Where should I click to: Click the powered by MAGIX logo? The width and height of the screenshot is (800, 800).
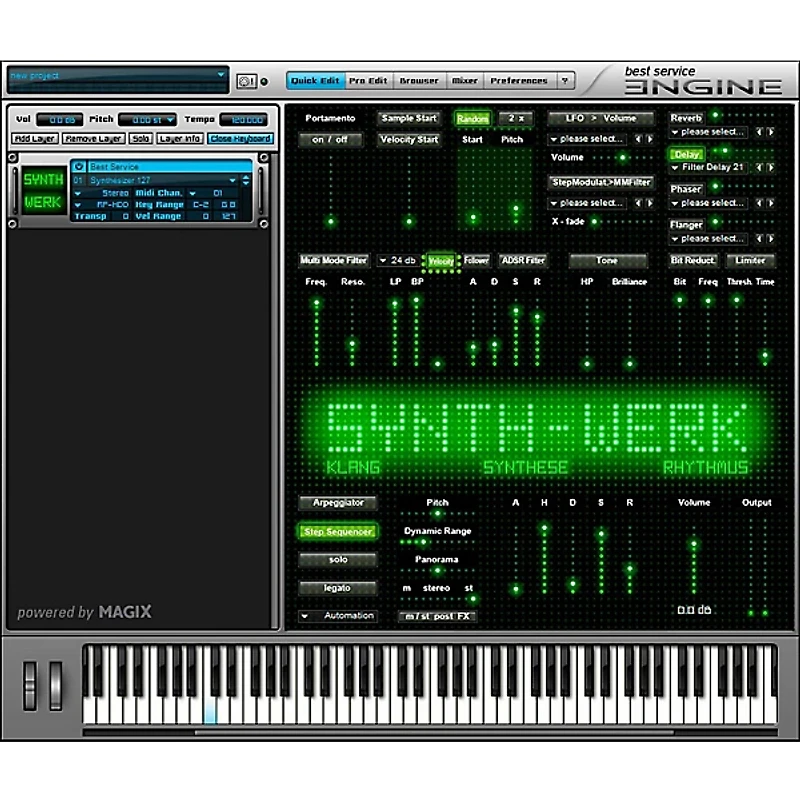[x=85, y=611]
